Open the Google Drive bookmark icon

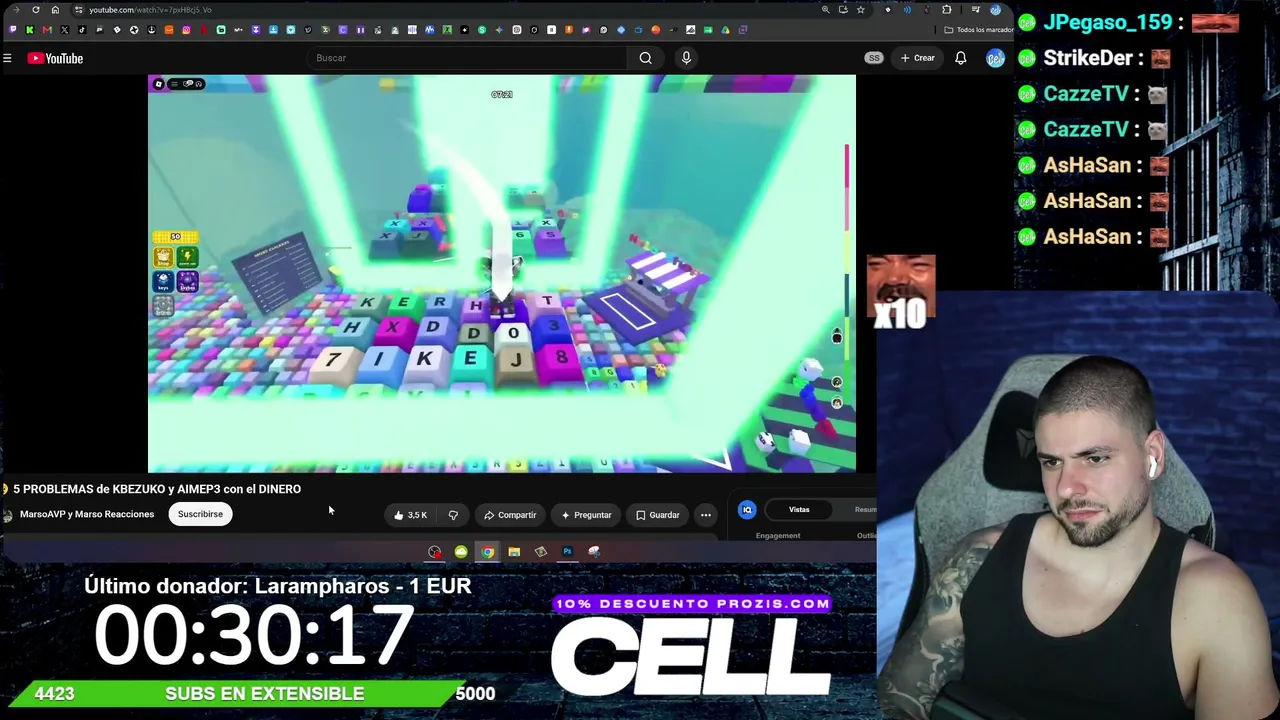pos(725,30)
